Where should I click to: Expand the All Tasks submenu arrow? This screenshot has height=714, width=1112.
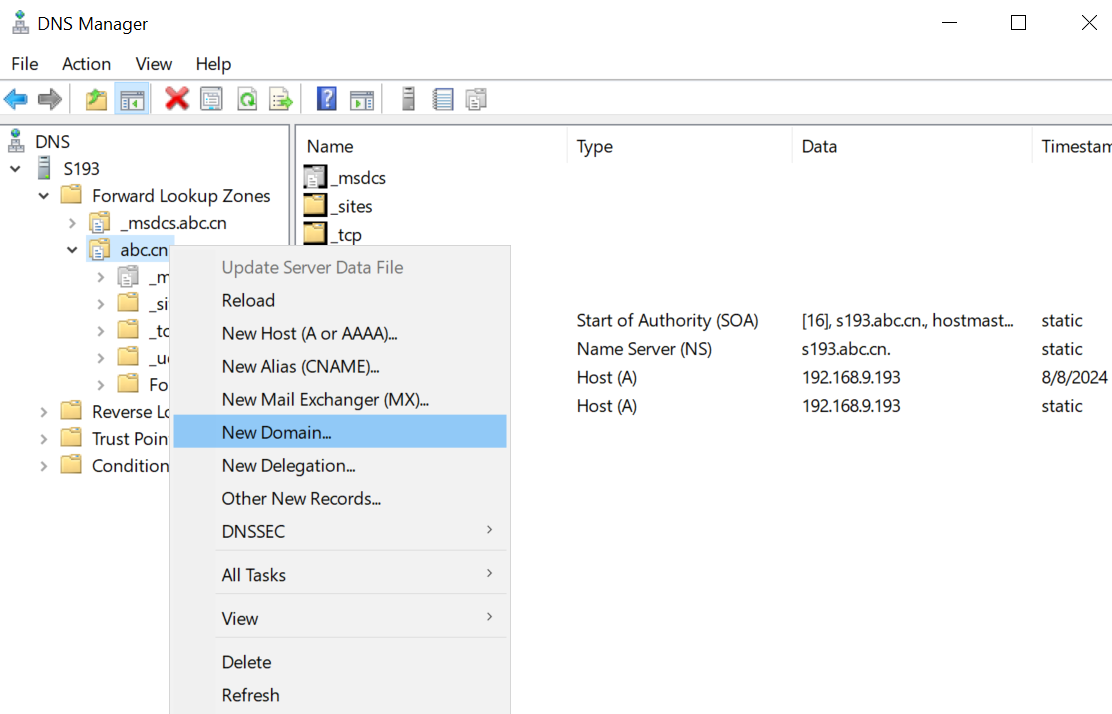[x=489, y=574]
